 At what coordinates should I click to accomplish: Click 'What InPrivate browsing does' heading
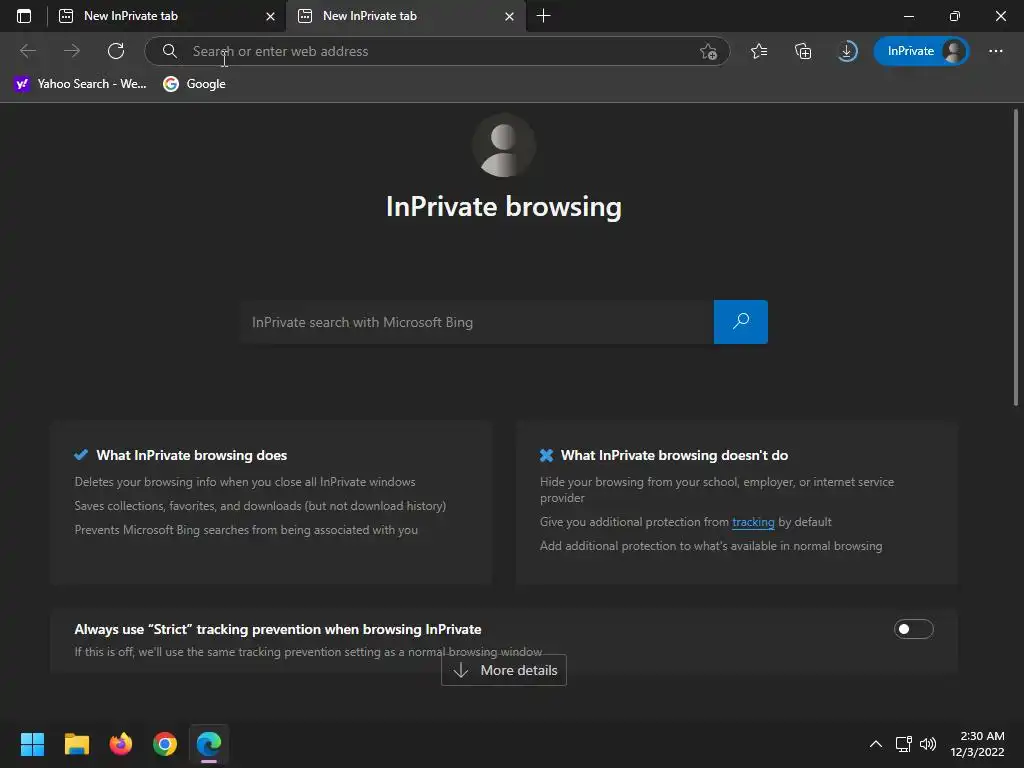pyautogui.click(x=192, y=455)
